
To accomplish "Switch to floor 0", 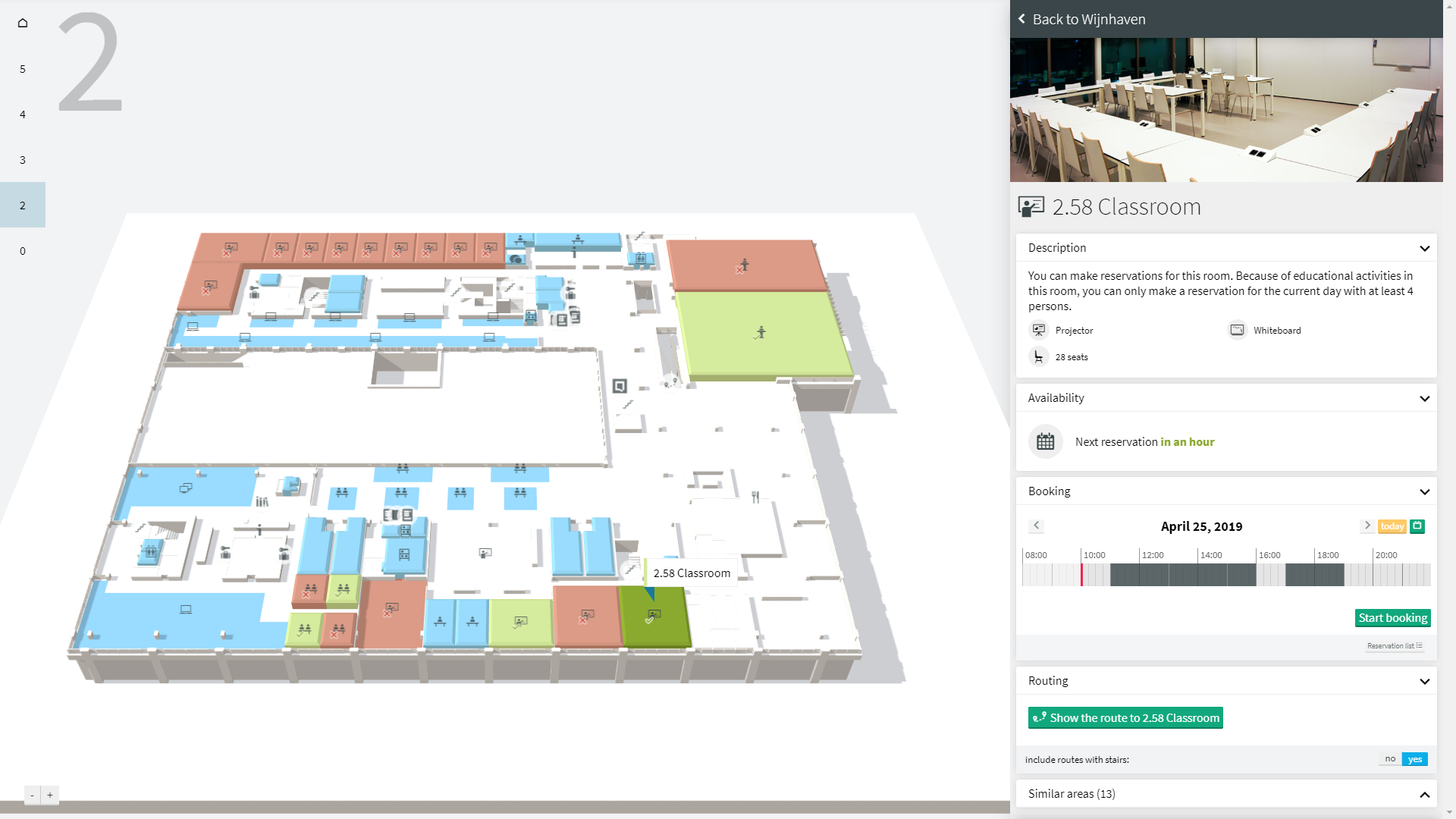I will (x=23, y=251).
